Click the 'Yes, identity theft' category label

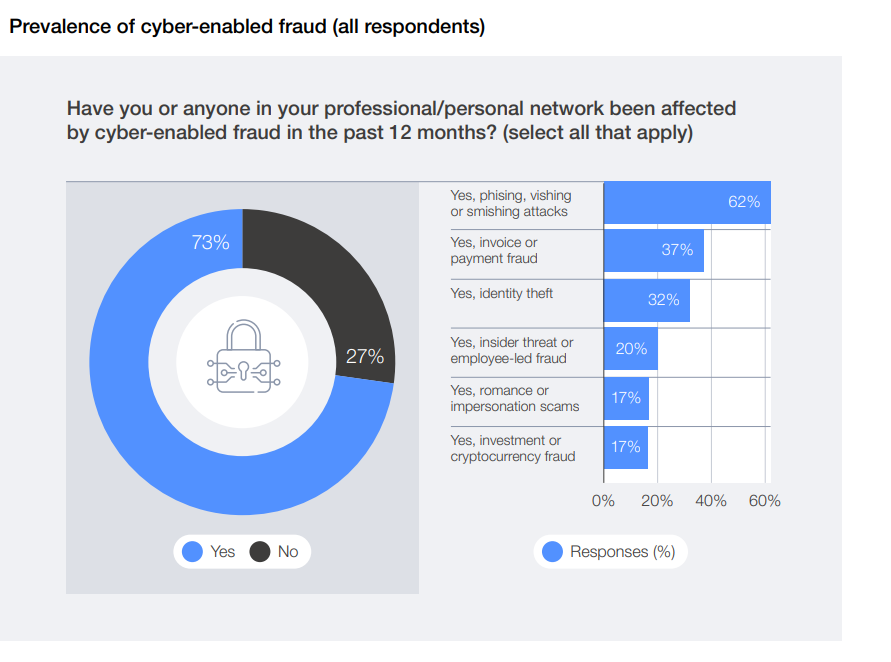pos(501,293)
